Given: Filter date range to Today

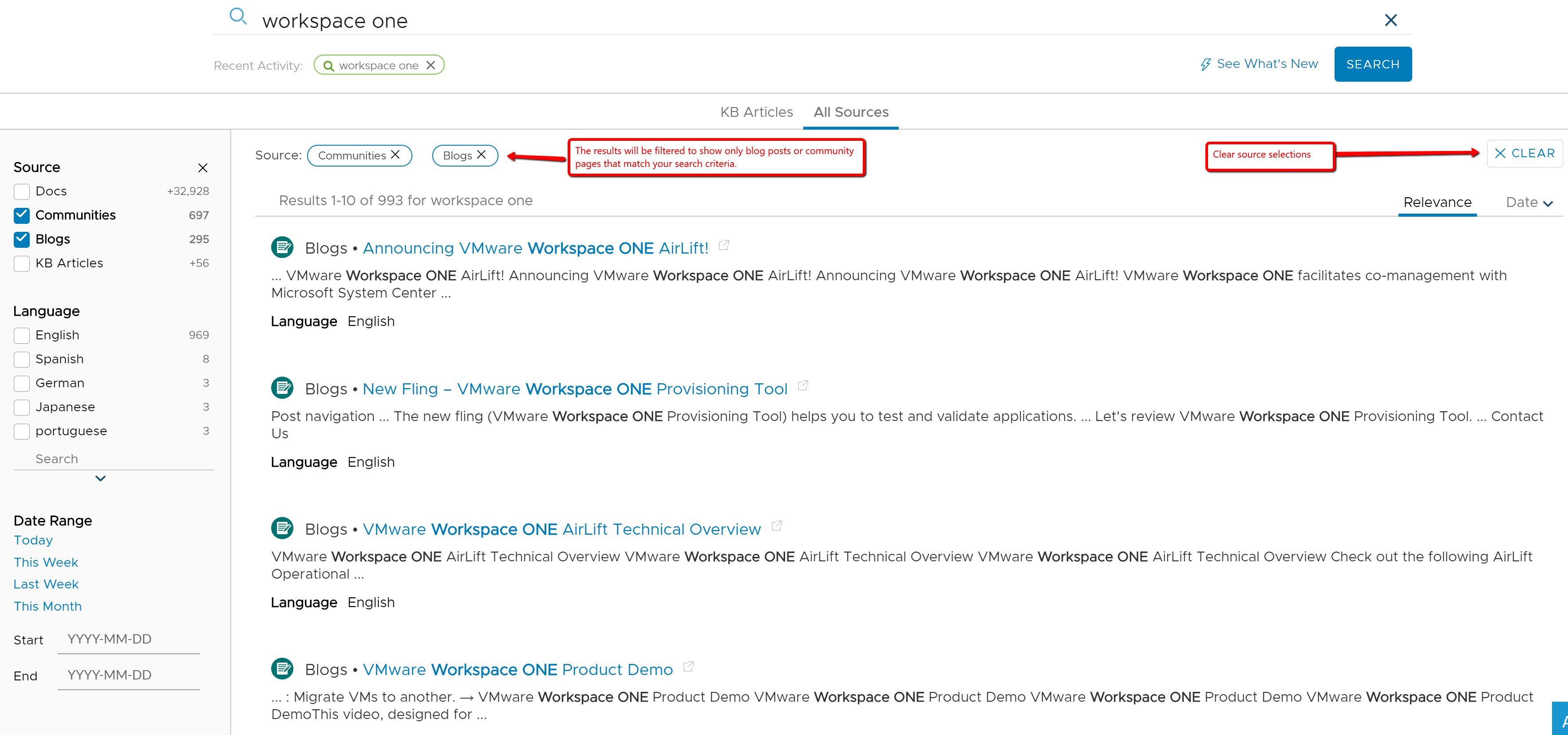Looking at the screenshot, I should (33, 540).
